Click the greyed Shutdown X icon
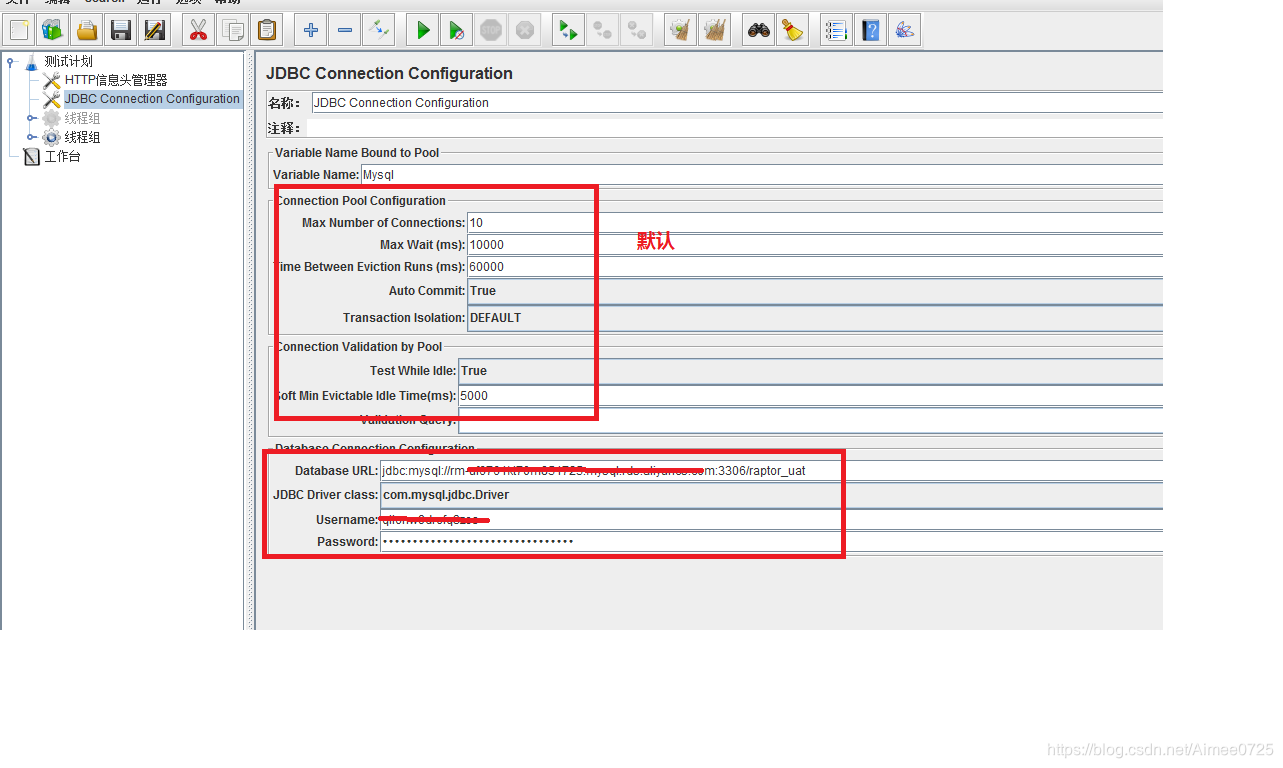Image resolution: width=1283 pixels, height=768 pixels. (x=525, y=30)
